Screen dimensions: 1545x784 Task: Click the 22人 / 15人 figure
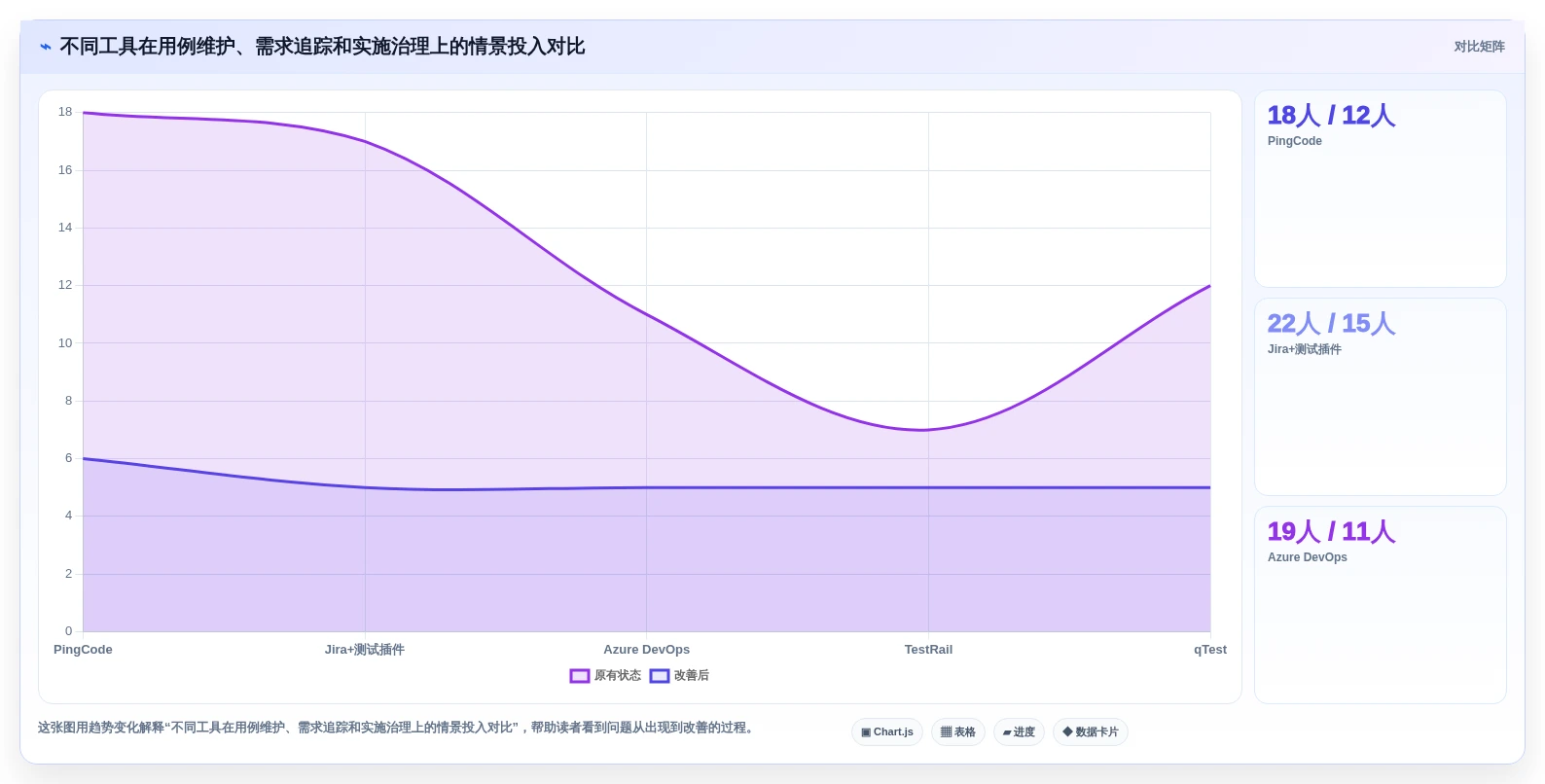click(1331, 324)
